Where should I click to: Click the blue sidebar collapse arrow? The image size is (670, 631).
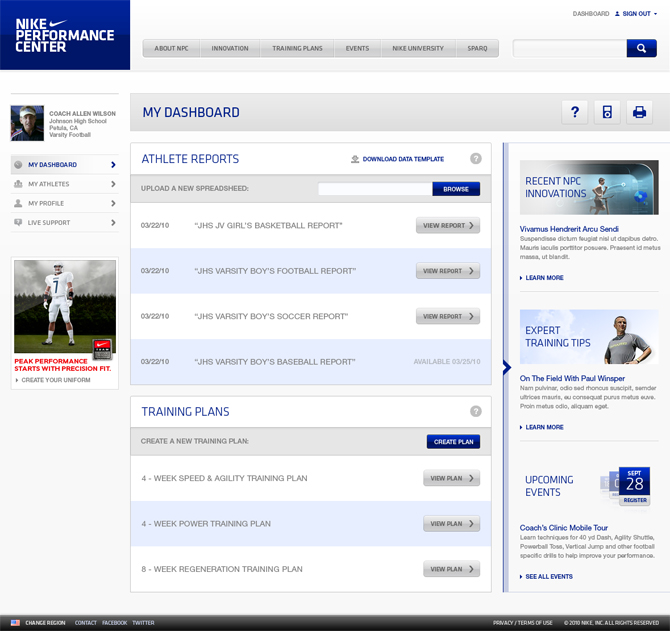coord(507,367)
